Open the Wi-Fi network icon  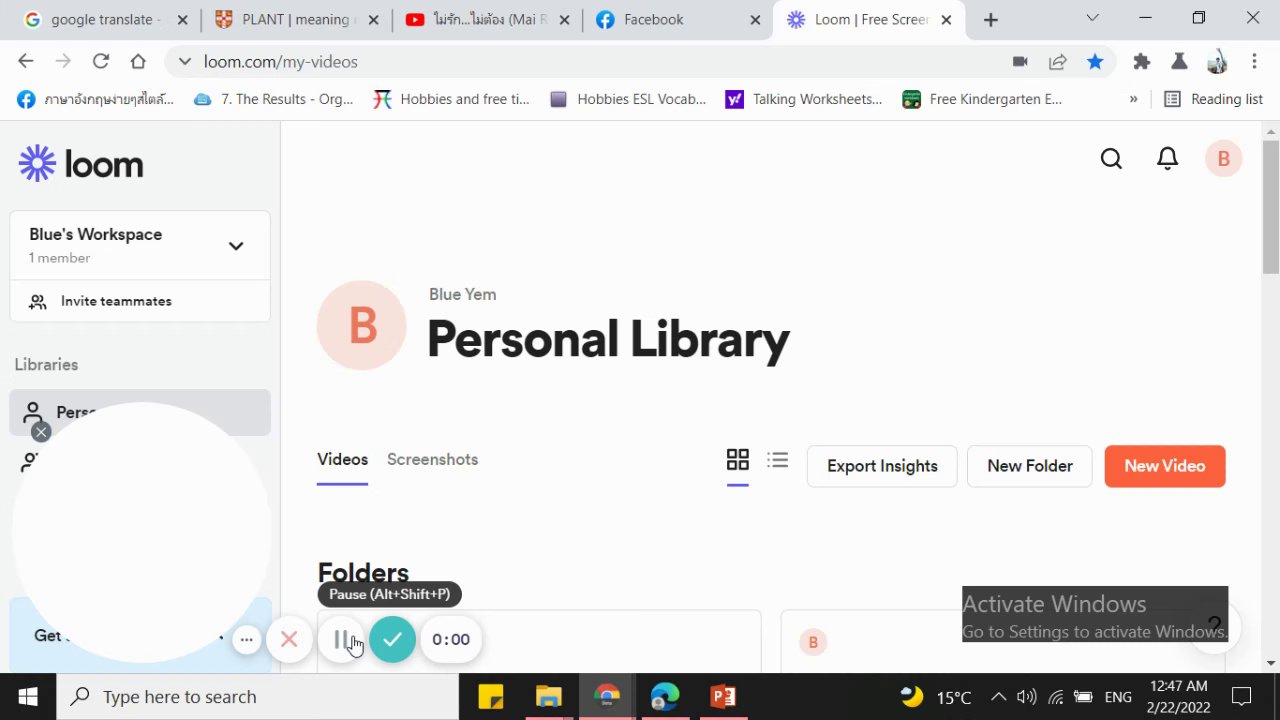point(1055,697)
